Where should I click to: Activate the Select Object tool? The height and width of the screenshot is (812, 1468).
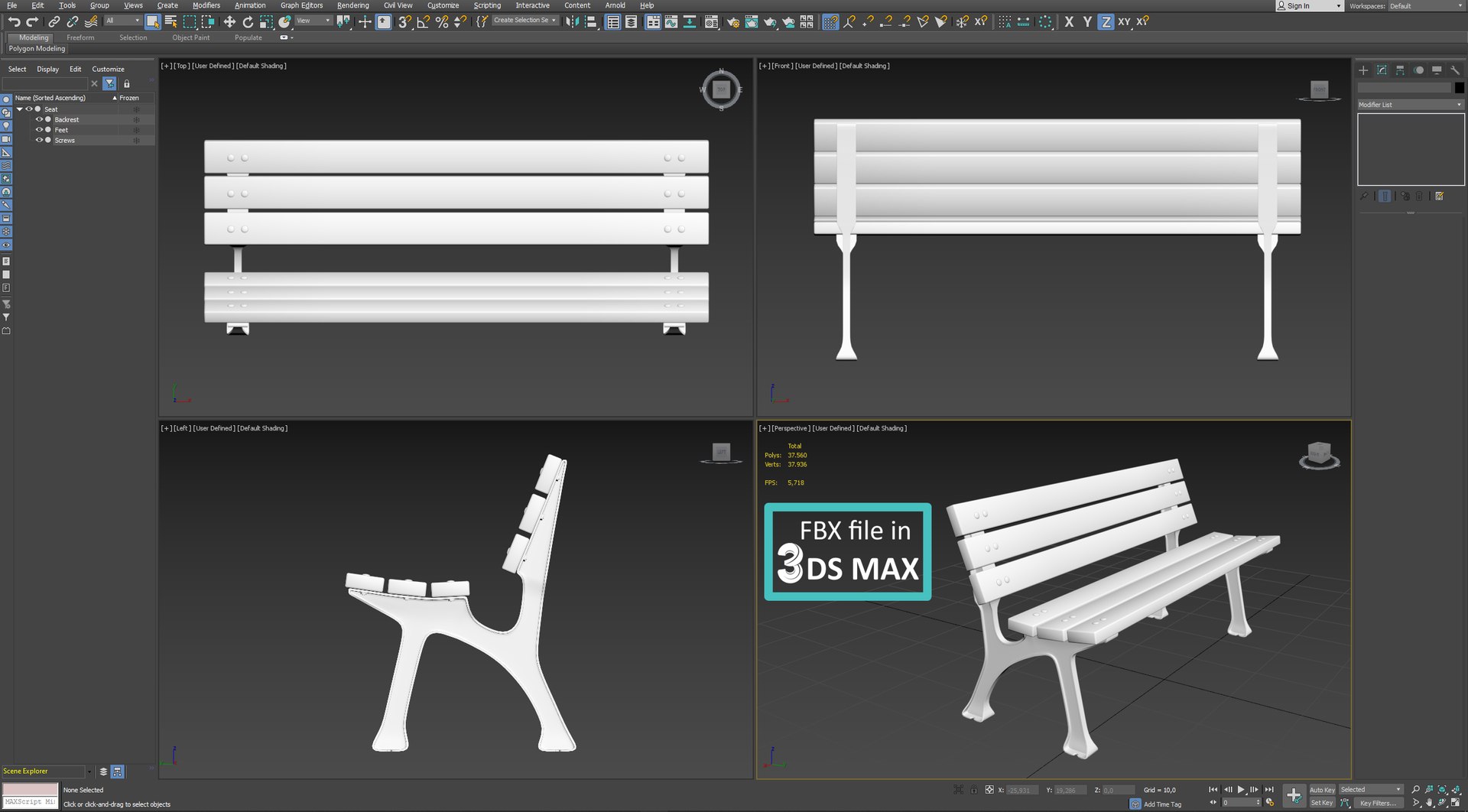click(x=152, y=22)
